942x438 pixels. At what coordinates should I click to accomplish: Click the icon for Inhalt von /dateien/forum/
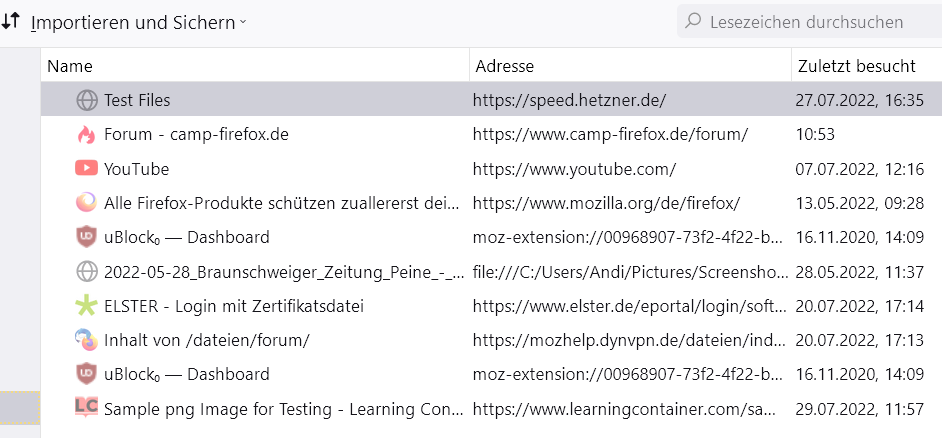click(x=87, y=340)
